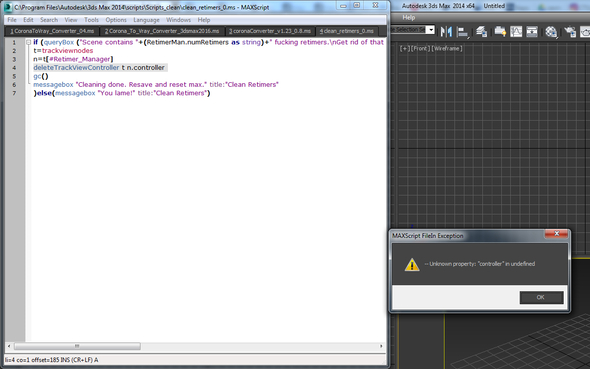Click OK in MAXScript FileIn Exception dialog
The width and height of the screenshot is (590, 369).
tap(541, 297)
